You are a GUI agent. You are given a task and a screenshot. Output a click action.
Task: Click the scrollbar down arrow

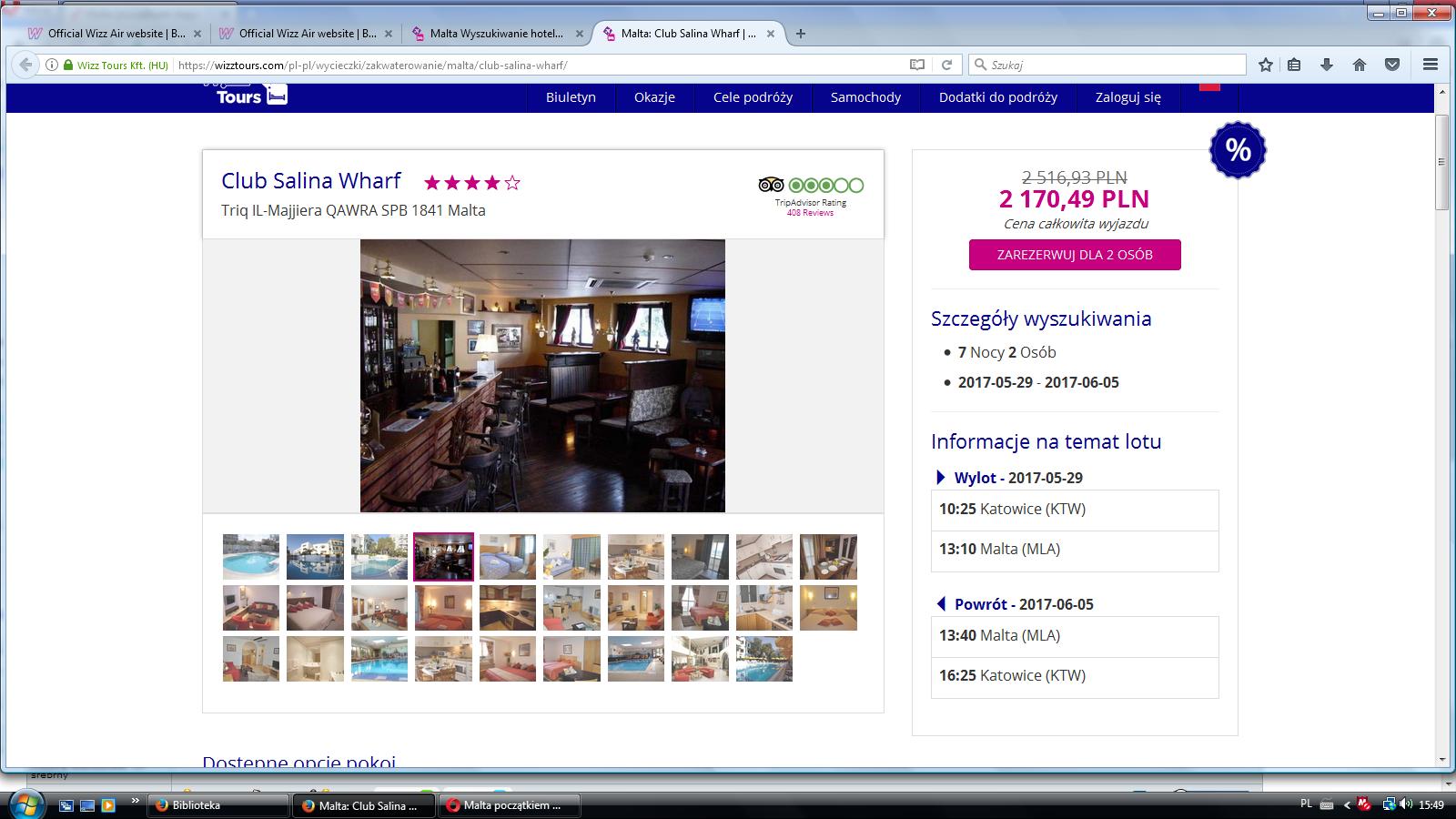pyautogui.click(x=1441, y=760)
